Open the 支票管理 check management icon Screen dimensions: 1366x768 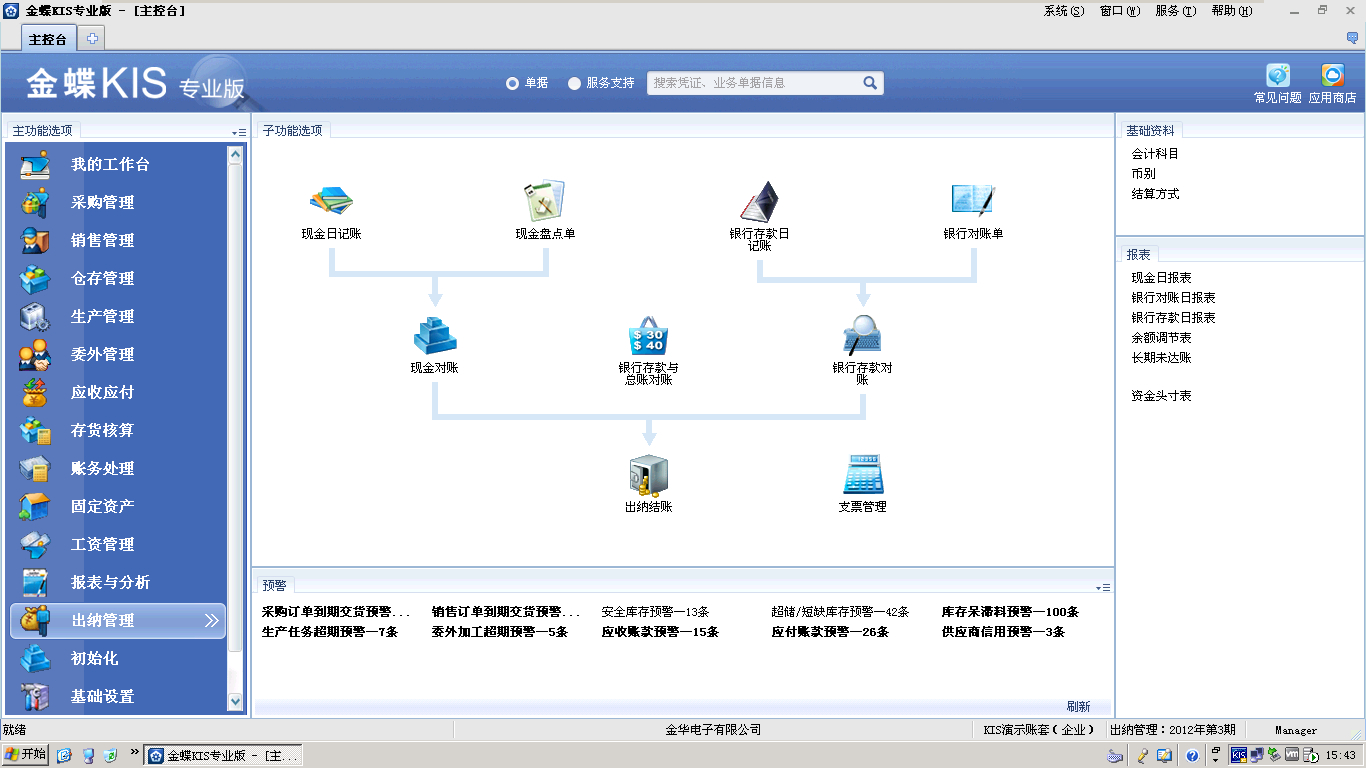pyautogui.click(x=863, y=475)
